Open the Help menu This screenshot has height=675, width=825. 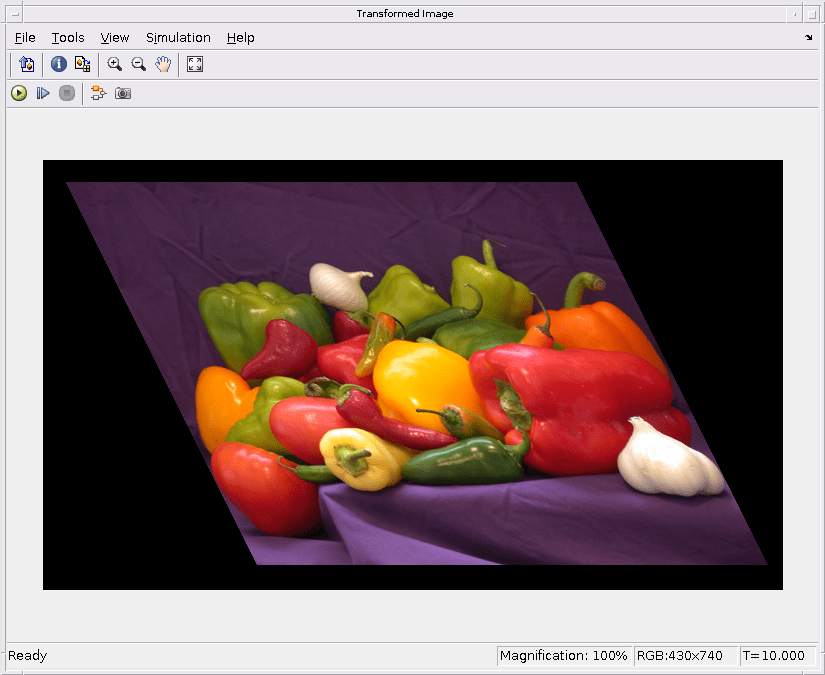tap(240, 38)
